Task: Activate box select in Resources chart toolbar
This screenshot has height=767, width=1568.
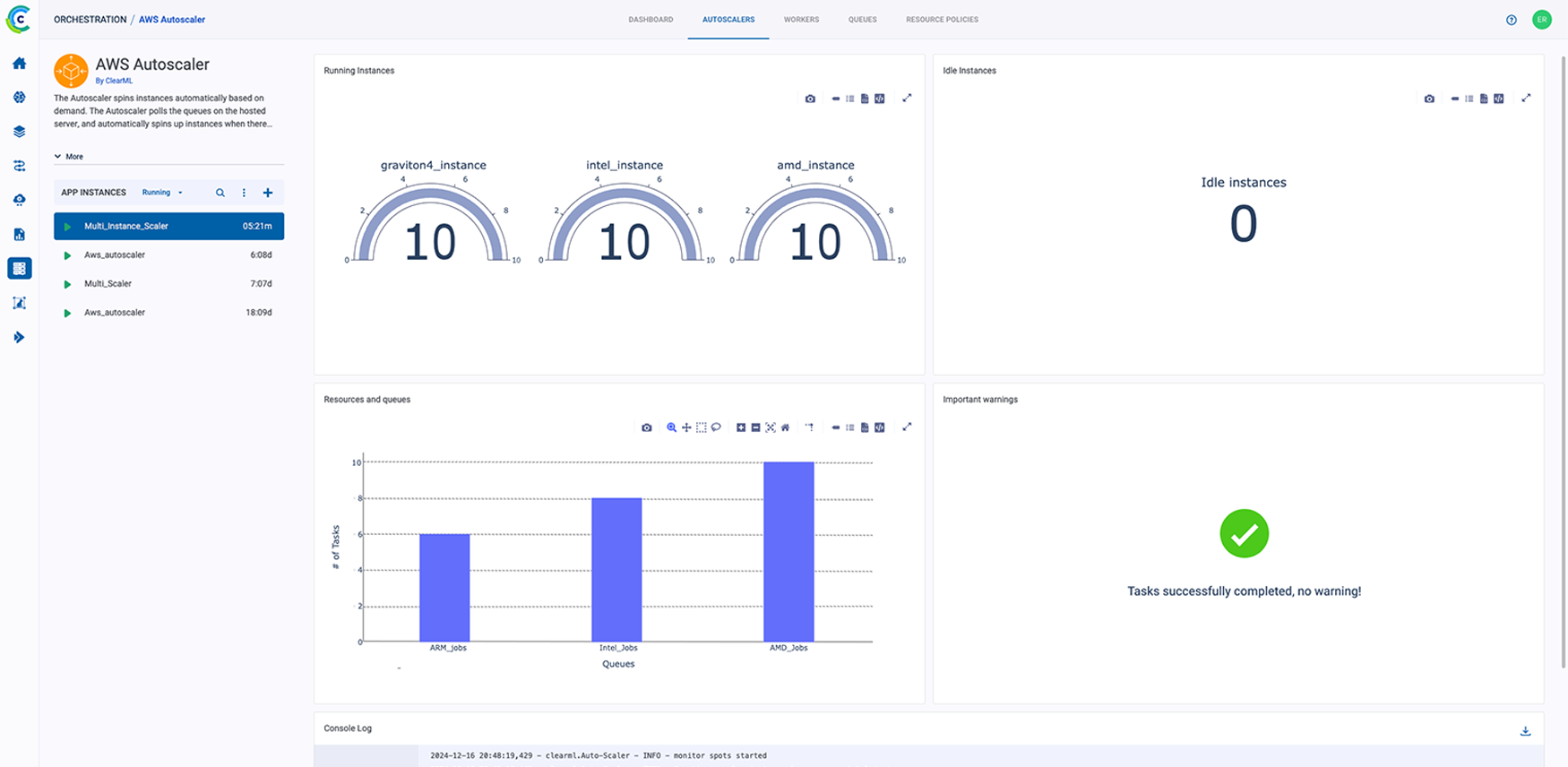Action: [701, 427]
